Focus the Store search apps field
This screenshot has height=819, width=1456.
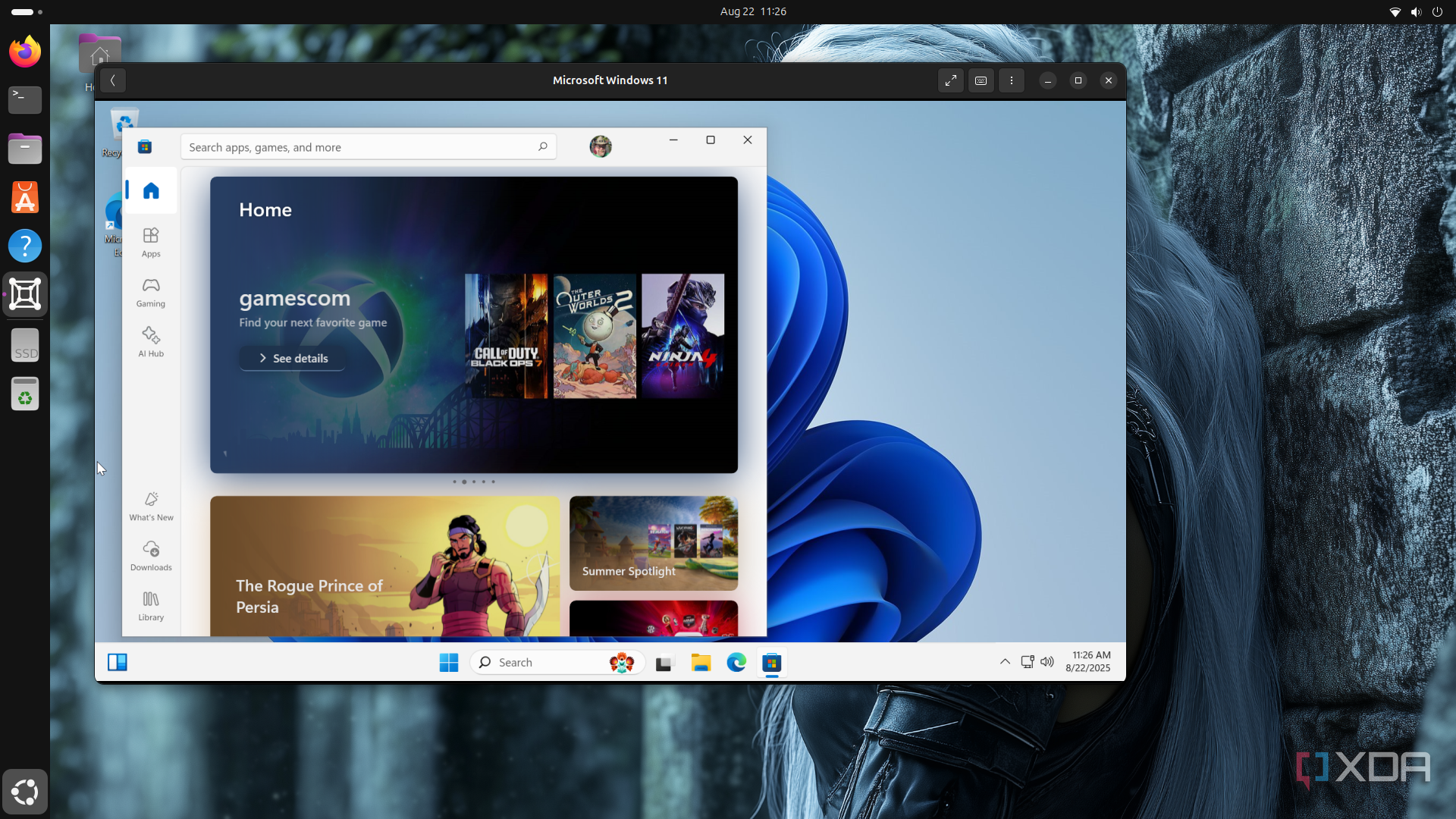click(369, 147)
